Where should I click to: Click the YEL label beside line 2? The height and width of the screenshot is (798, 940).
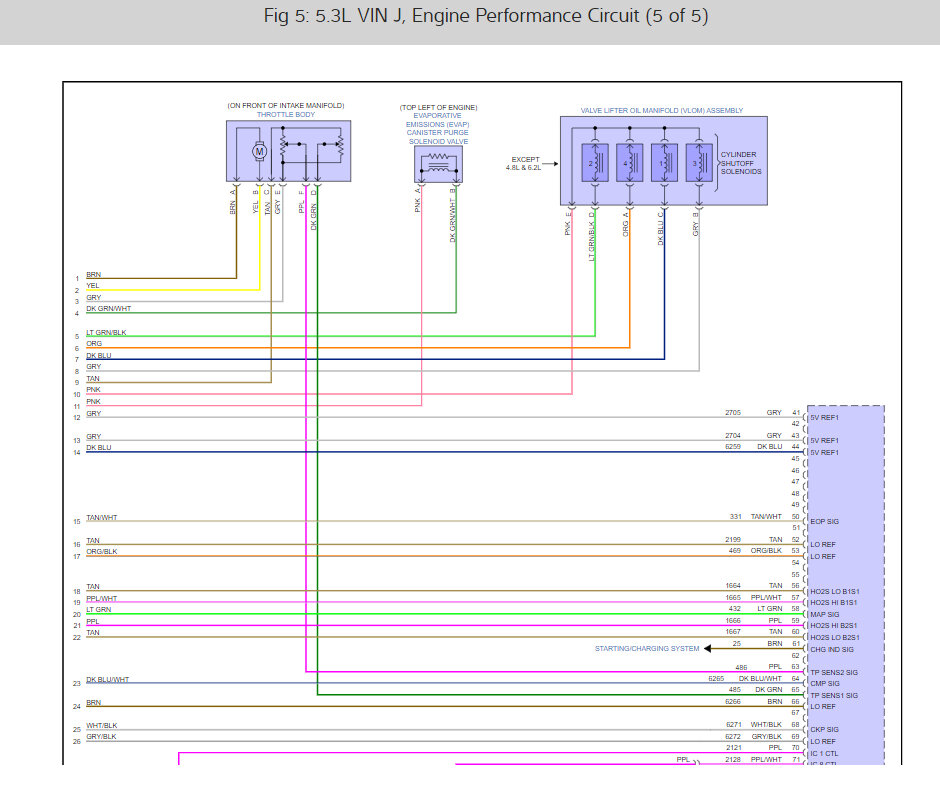click(x=92, y=285)
